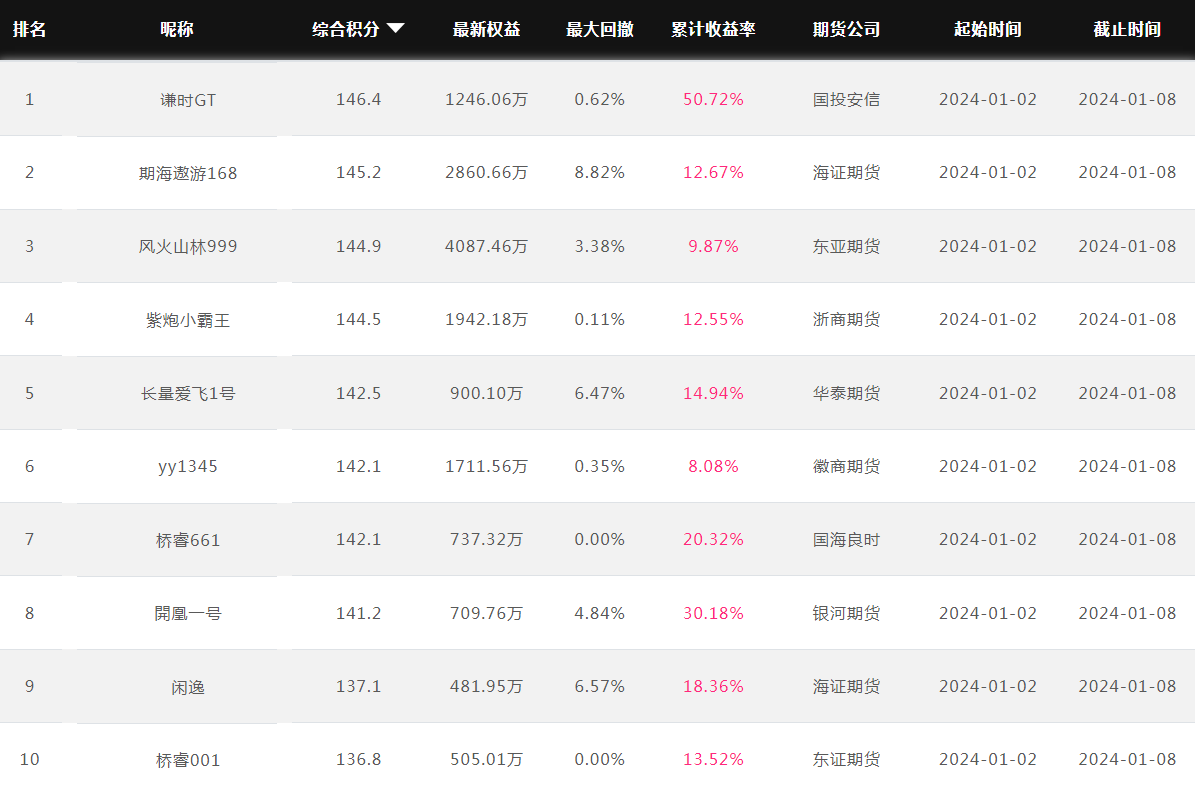
Task: Select nickname 紫炮小霸王
Action: click(x=188, y=320)
